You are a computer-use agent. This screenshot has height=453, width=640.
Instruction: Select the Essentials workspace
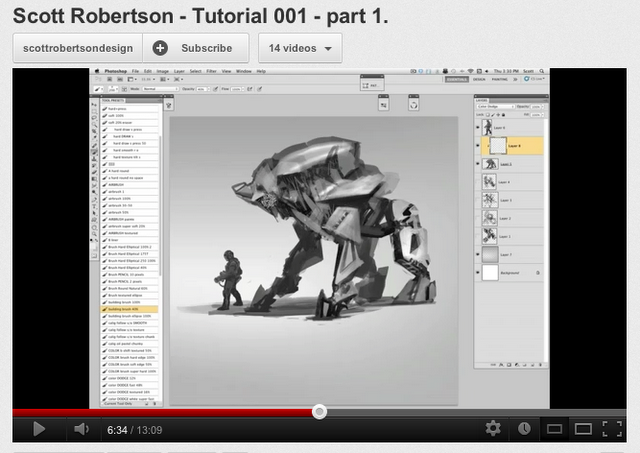[x=456, y=79]
